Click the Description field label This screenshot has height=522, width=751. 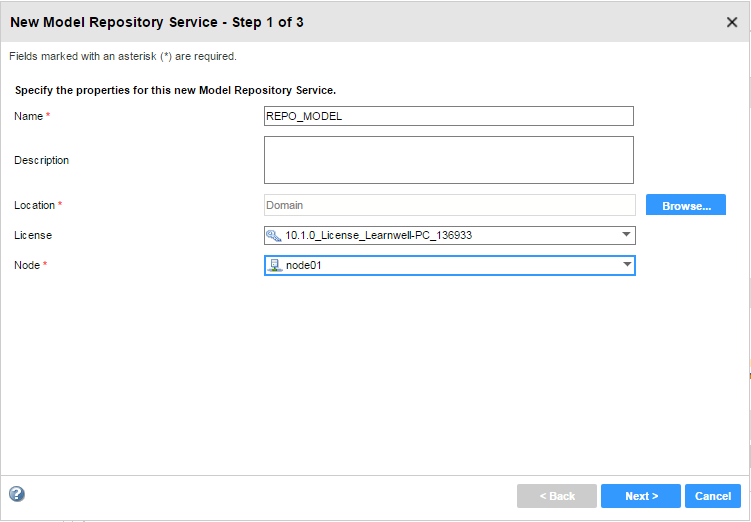pos(42,160)
